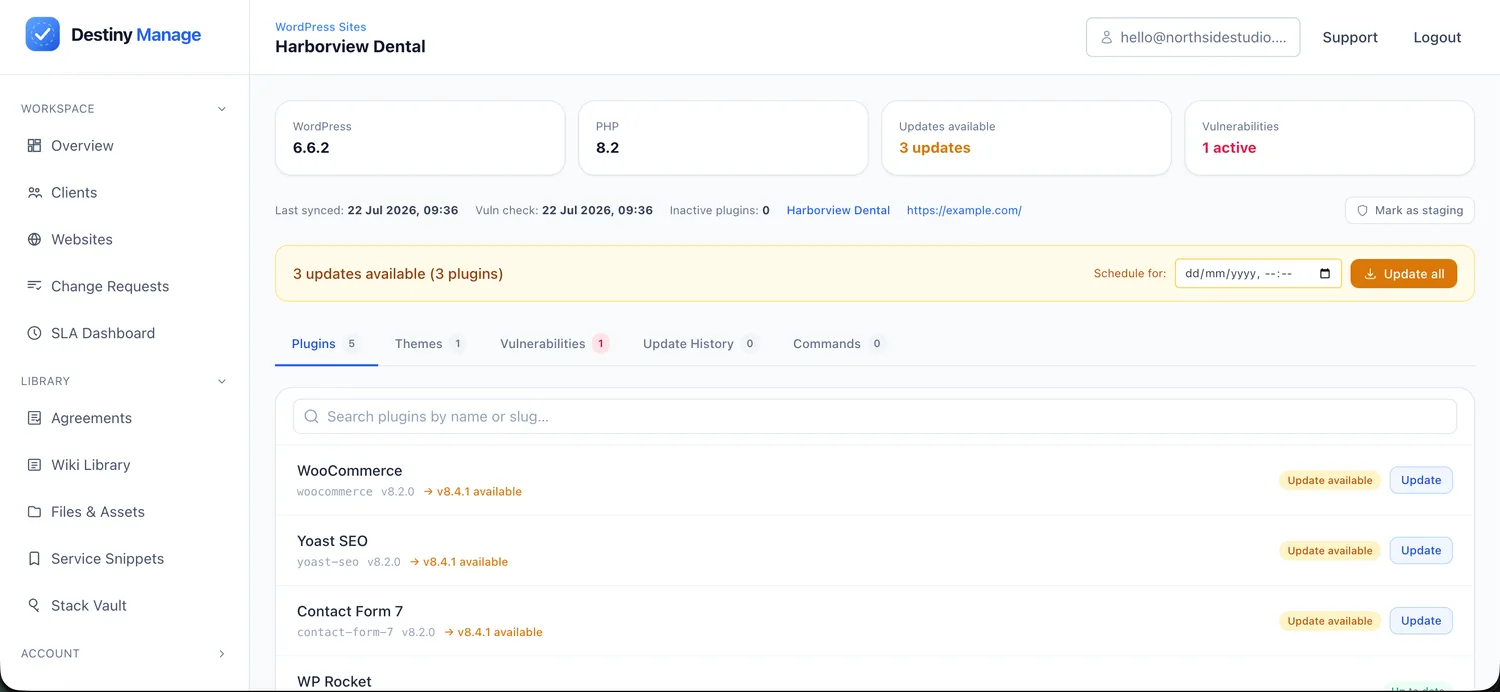
Task: Click the Service Snippets bookmark icon
Action: 34,559
